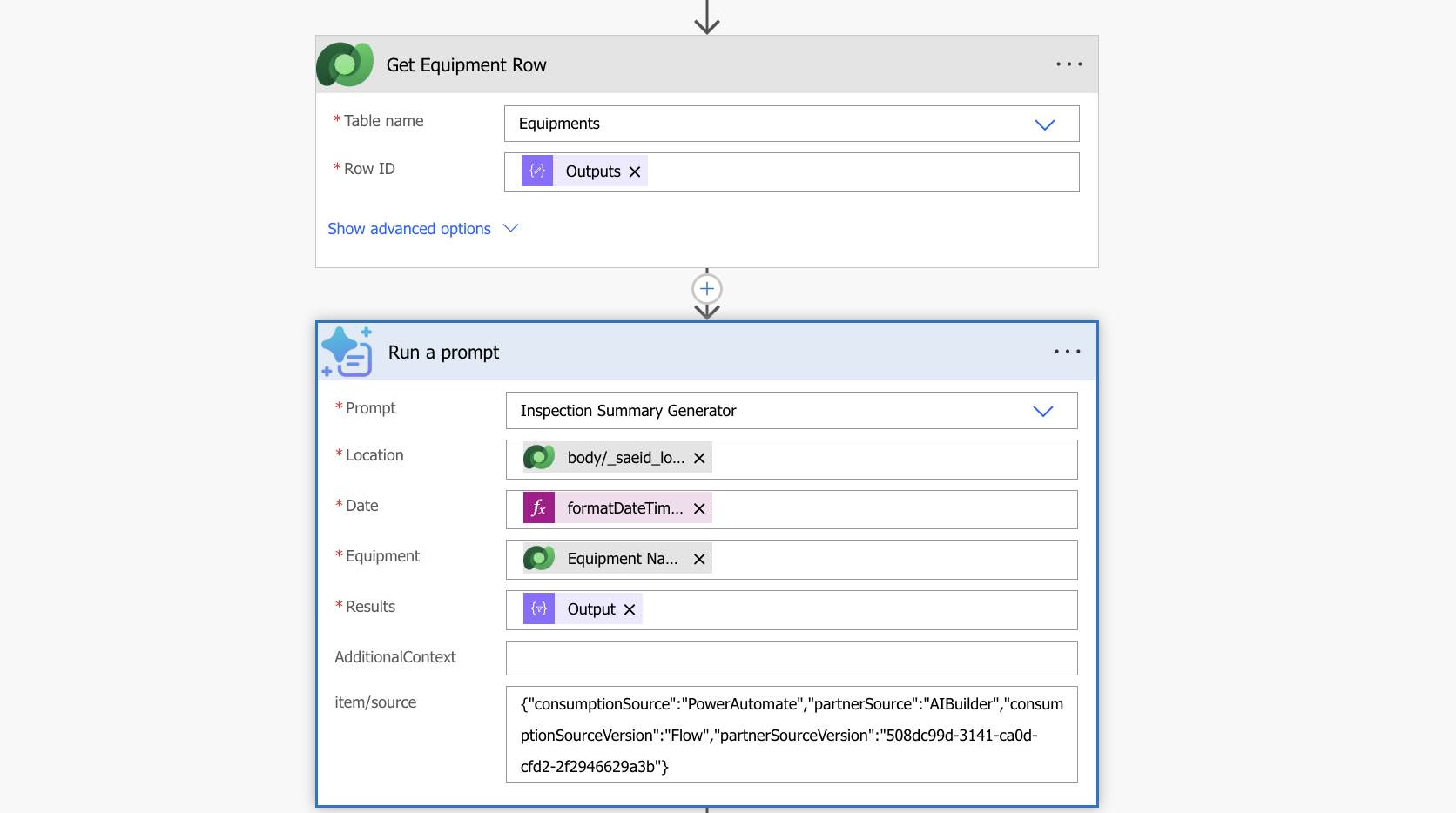Click the item/source JSON text field
Screen dimensions: 1456x813
point(792,735)
